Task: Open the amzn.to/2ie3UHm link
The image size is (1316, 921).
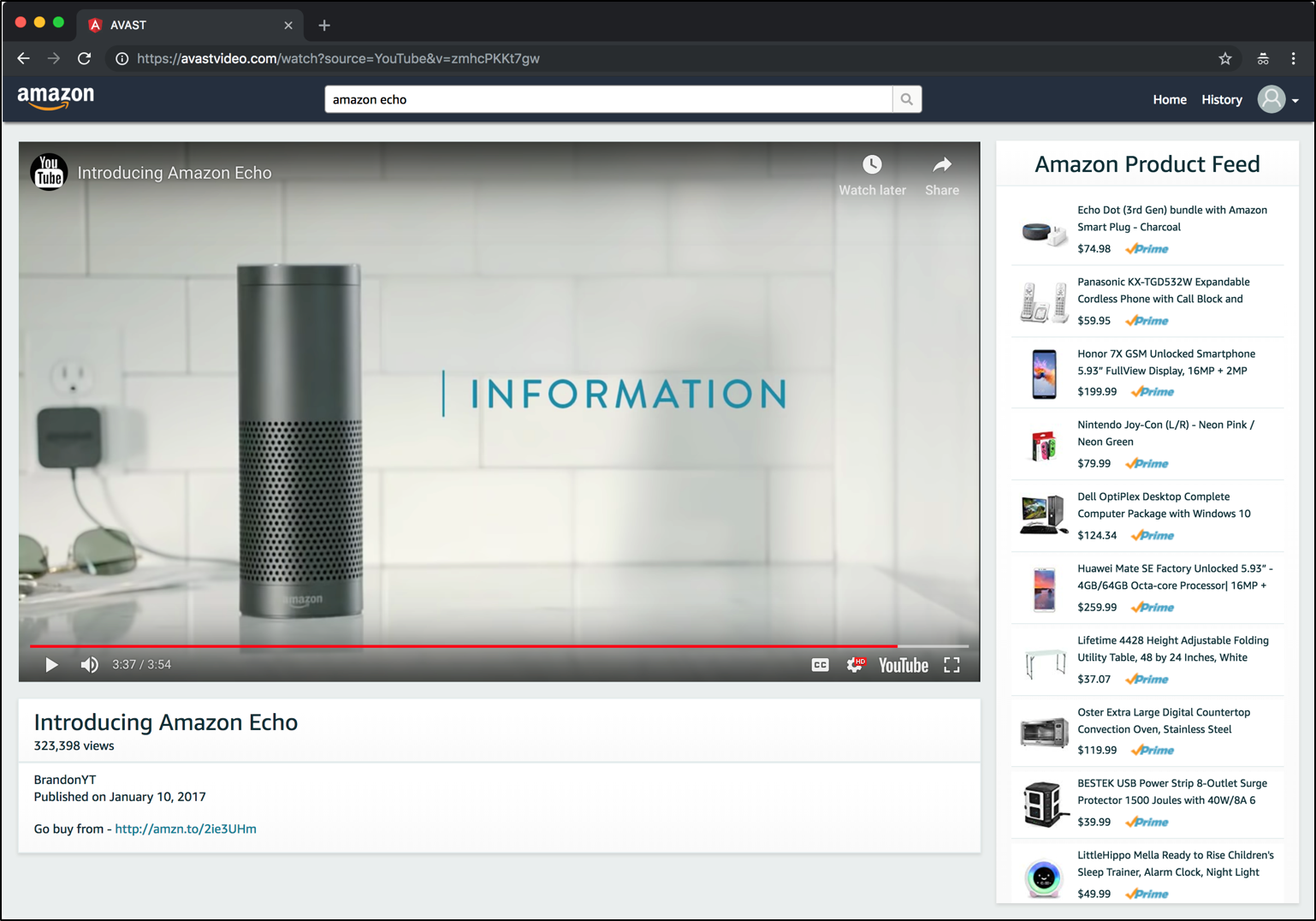Action: coord(186,829)
